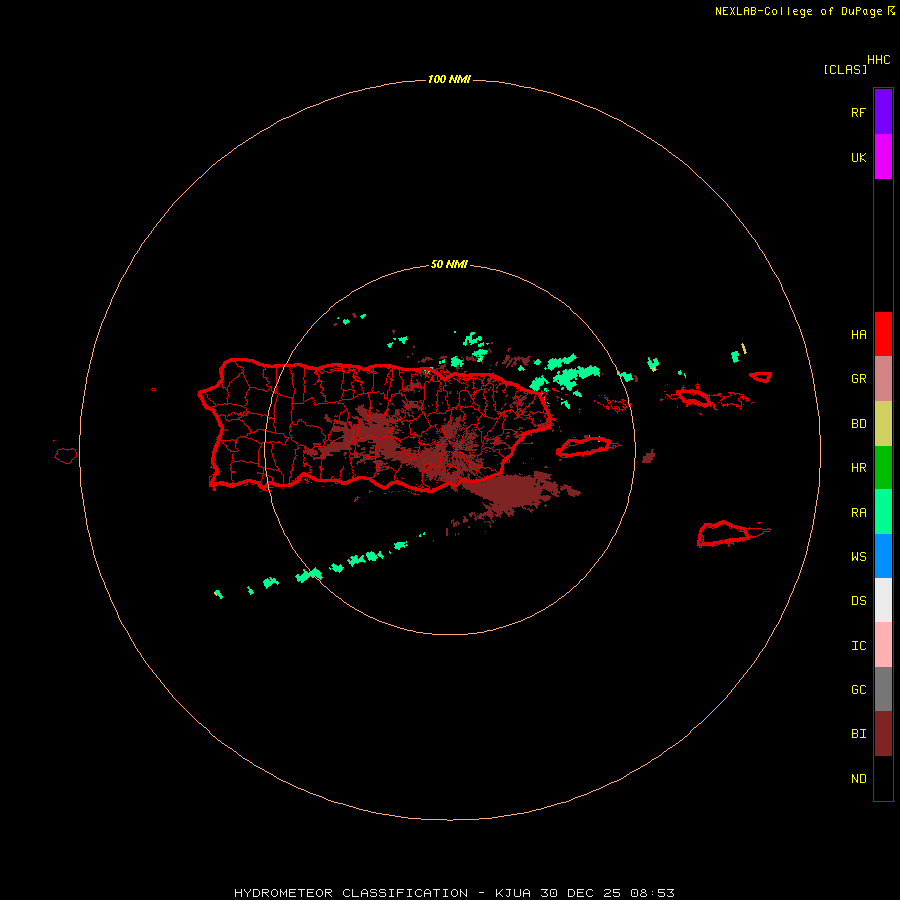Click the KJUA station identifier
The height and width of the screenshot is (900, 900).
(x=513, y=893)
